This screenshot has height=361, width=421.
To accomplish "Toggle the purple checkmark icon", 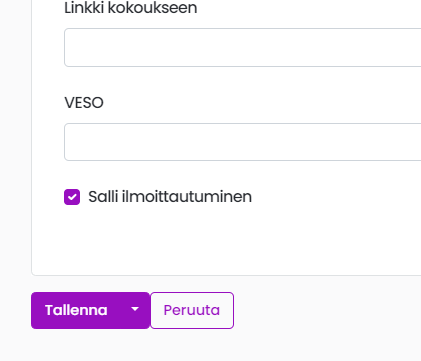I will pyautogui.click(x=72, y=197).
